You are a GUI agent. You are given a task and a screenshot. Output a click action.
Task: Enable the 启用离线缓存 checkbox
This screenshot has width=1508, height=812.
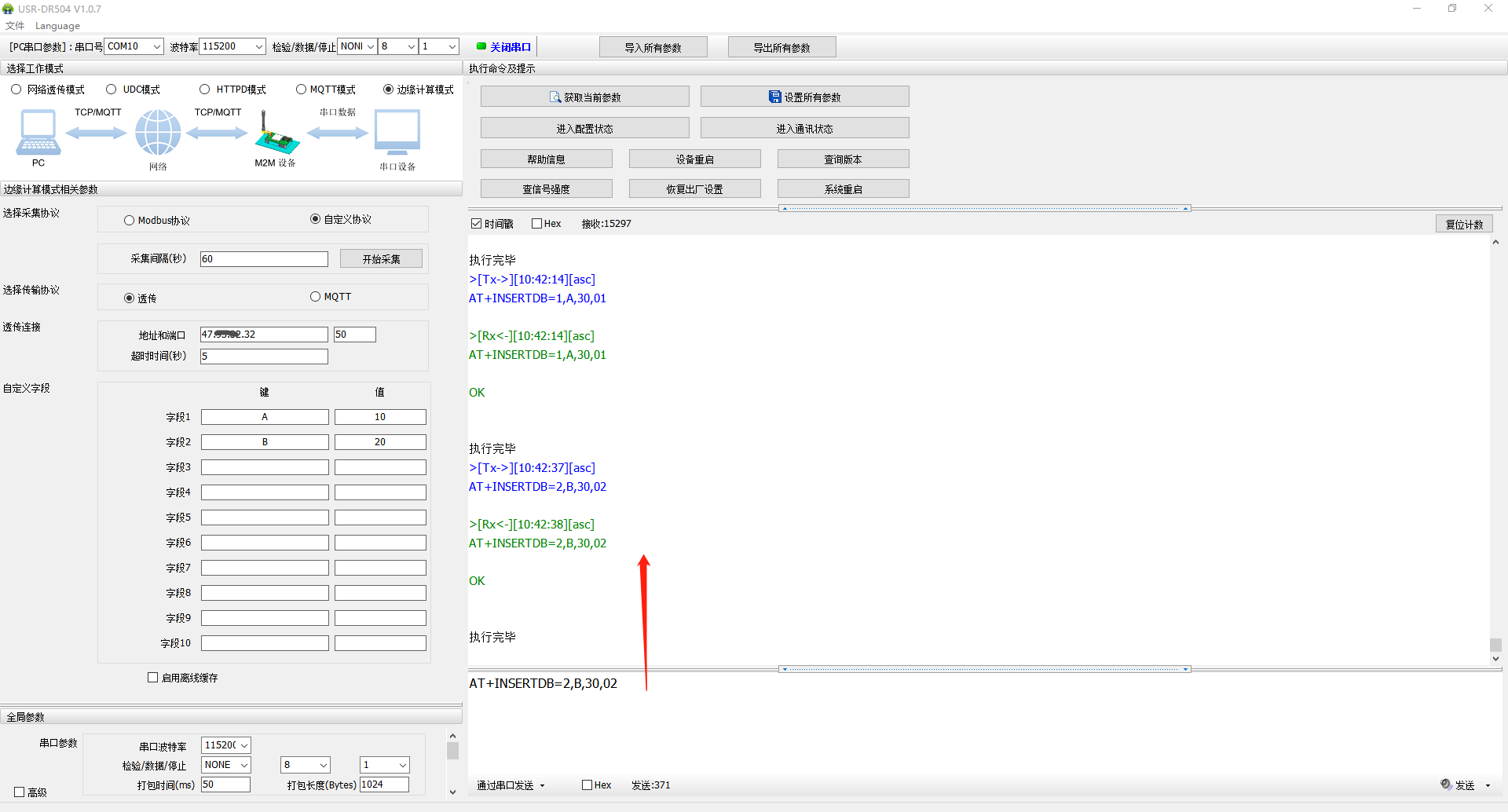153,678
